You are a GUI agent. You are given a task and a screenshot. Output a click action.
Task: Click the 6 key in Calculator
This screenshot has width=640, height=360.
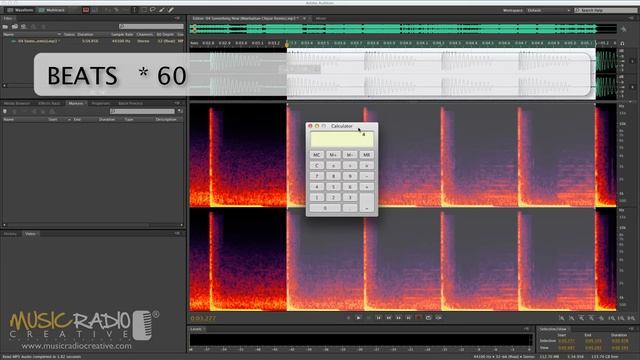point(350,187)
